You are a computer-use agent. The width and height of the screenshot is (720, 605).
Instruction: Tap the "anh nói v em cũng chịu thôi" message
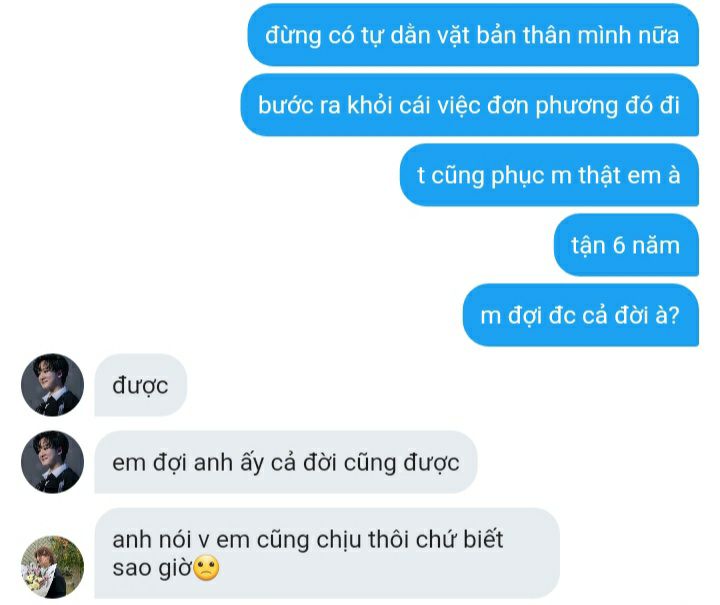point(327,553)
